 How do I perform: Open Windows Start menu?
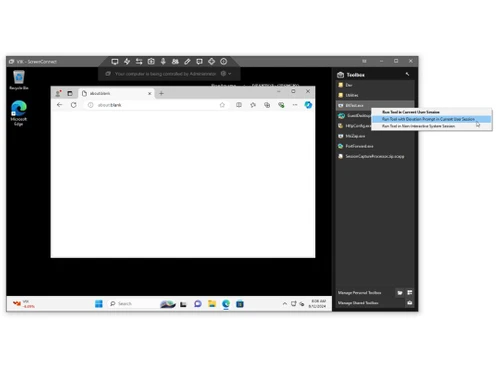click(99, 304)
